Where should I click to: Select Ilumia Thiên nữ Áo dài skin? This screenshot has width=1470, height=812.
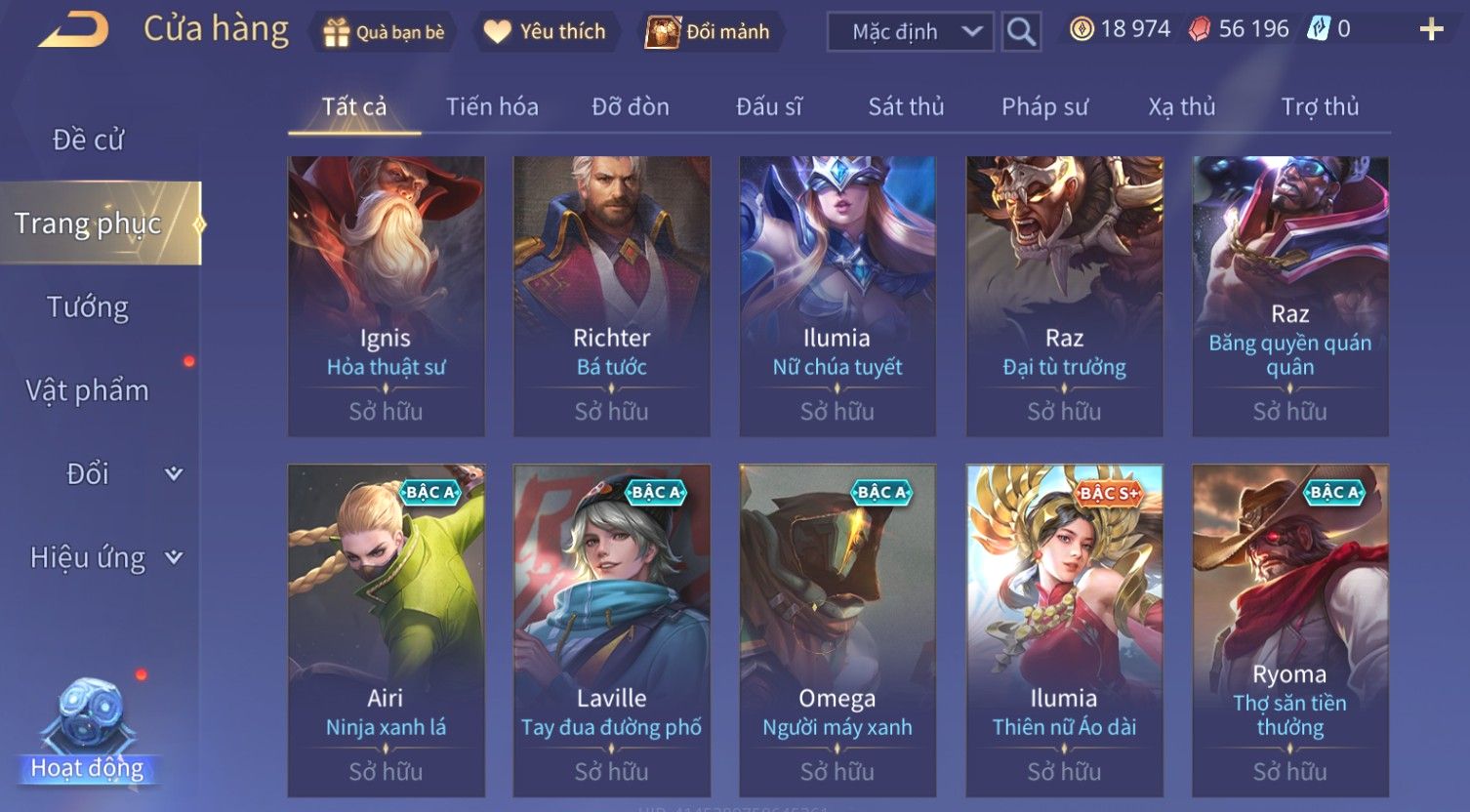[x=1064, y=630]
